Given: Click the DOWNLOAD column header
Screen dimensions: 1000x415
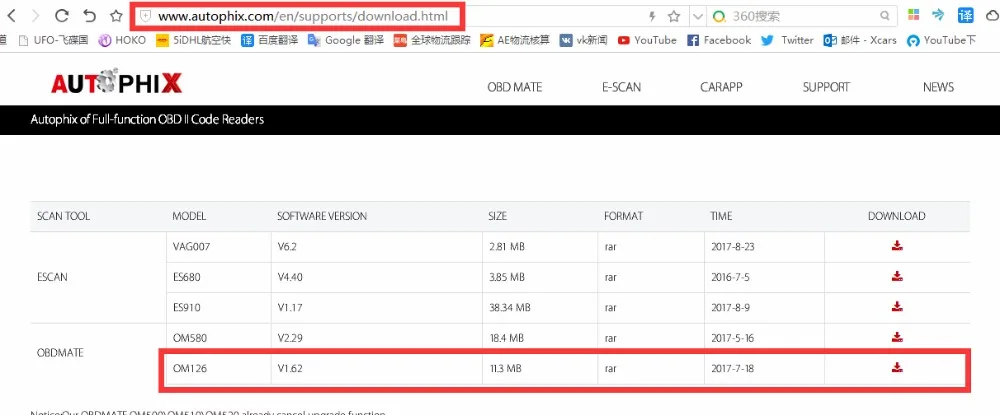Looking at the screenshot, I should coord(897,216).
